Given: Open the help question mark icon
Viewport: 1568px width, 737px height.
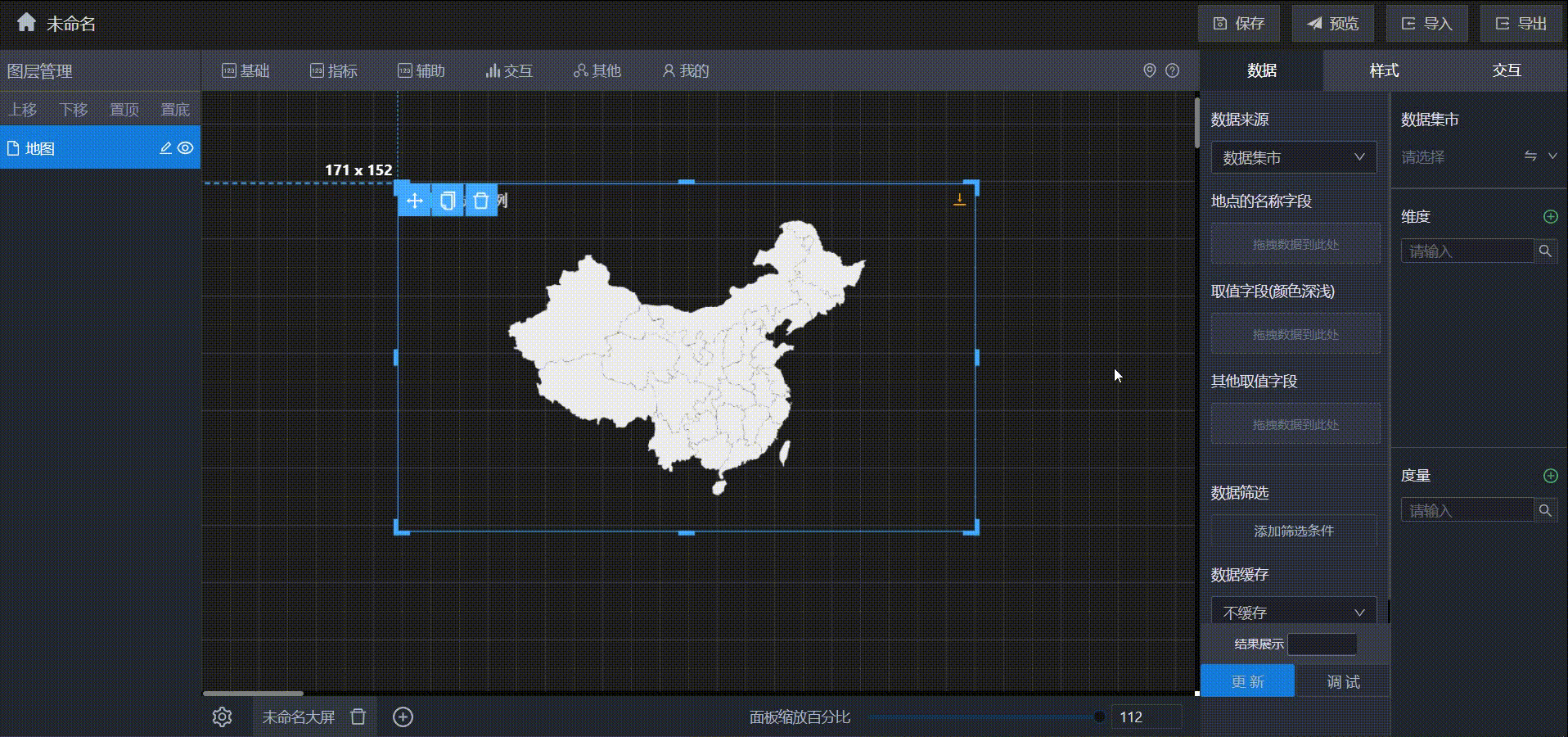Looking at the screenshot, I should pos(1172,71).
